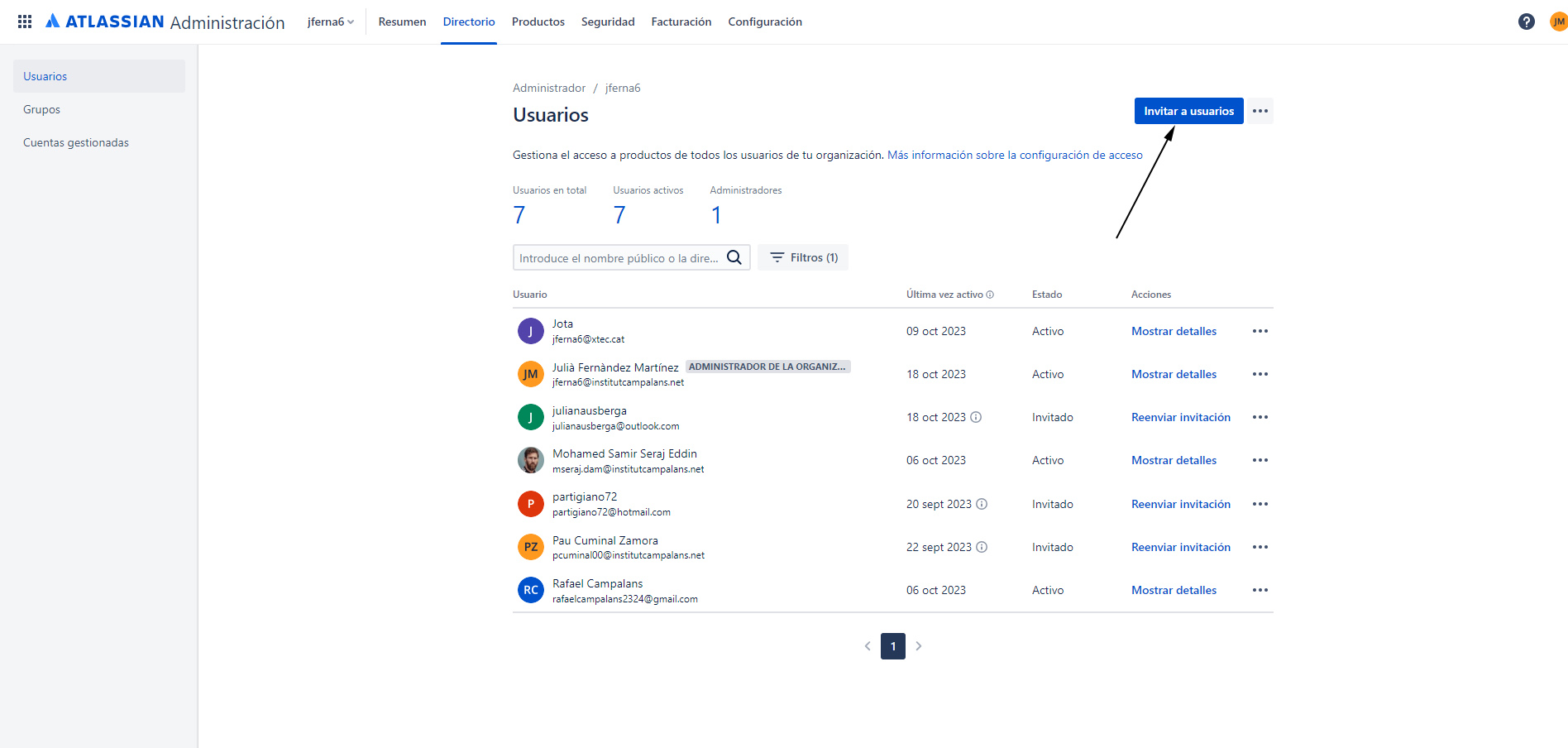Focus the user name search field

click(620, 257)
